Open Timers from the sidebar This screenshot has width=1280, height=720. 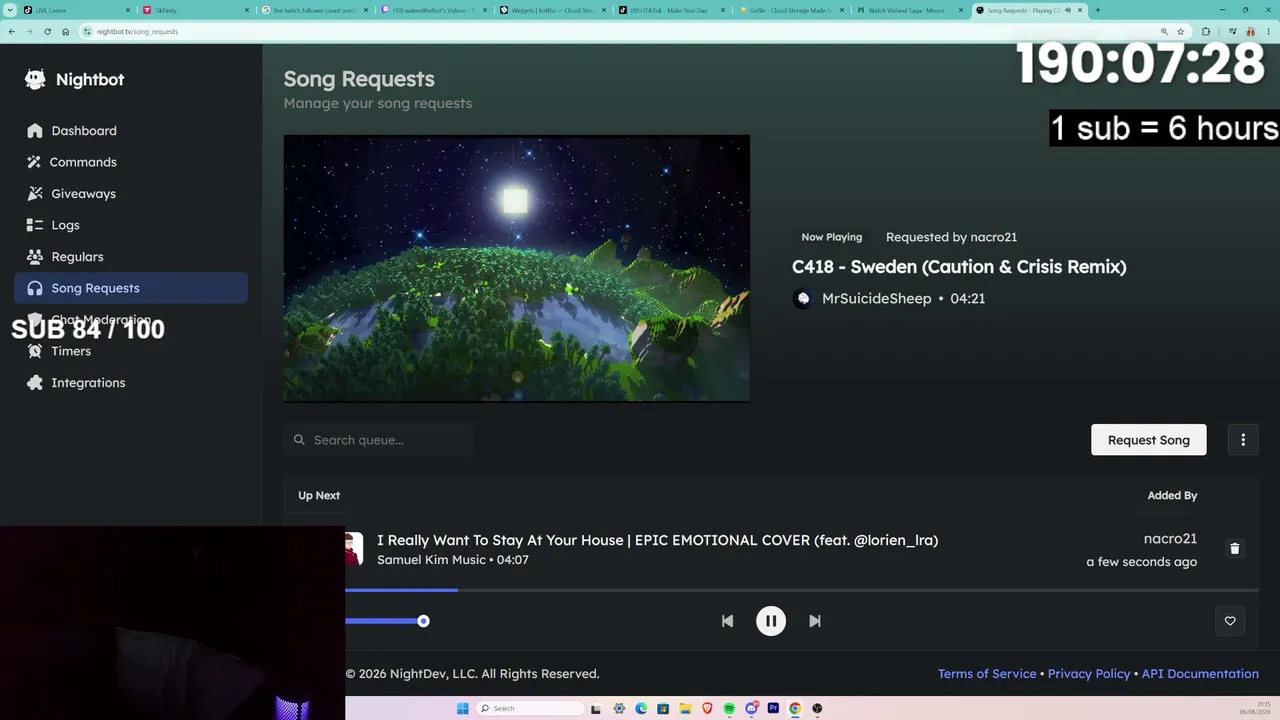(131, 351)
